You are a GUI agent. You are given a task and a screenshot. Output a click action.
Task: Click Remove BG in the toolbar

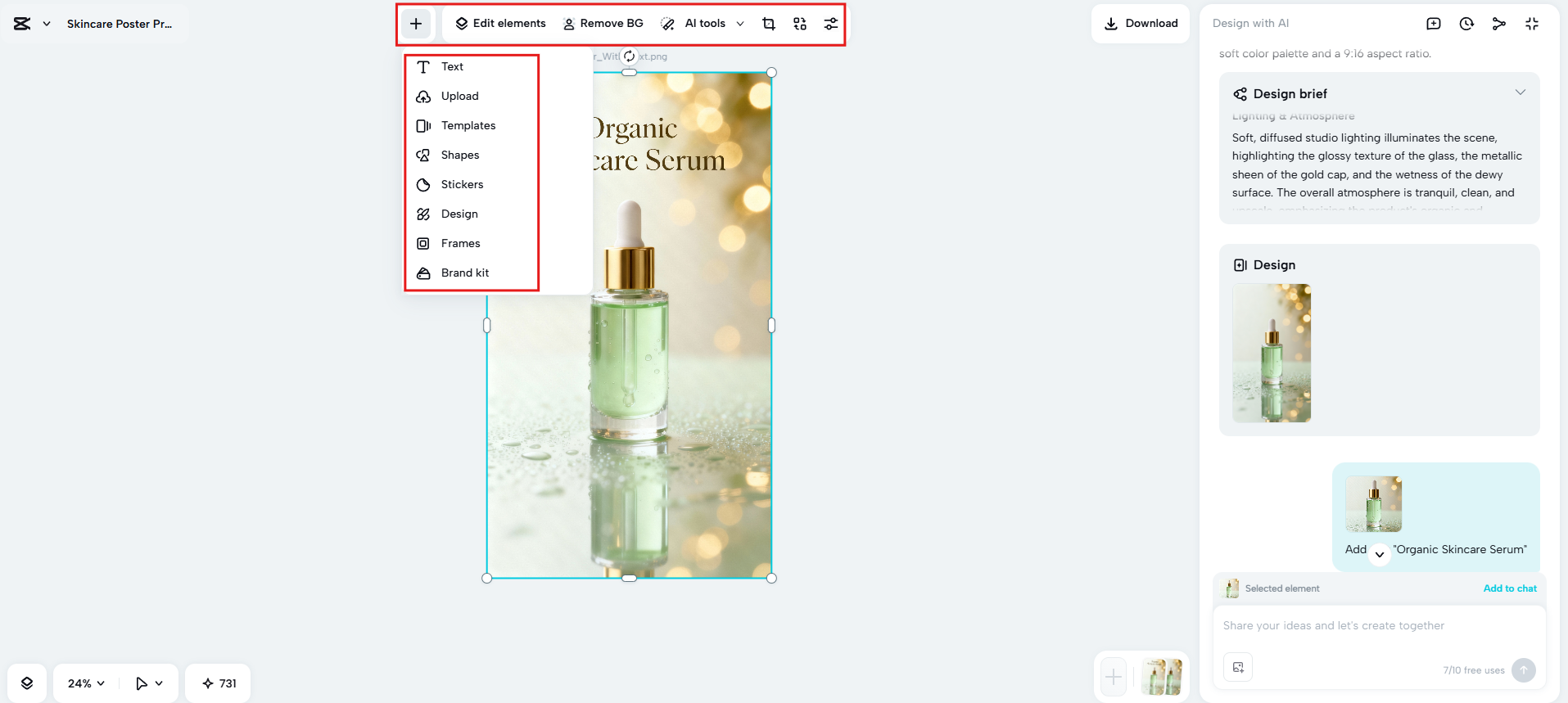pyautogui.click(x=603, y=24)
